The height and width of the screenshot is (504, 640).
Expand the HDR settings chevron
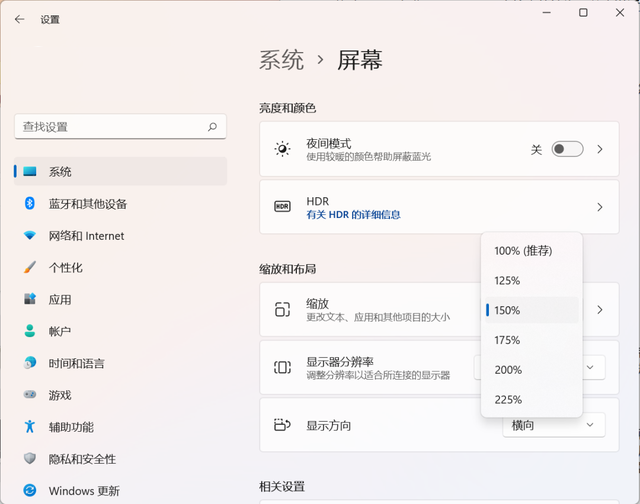tap(600, 207)
